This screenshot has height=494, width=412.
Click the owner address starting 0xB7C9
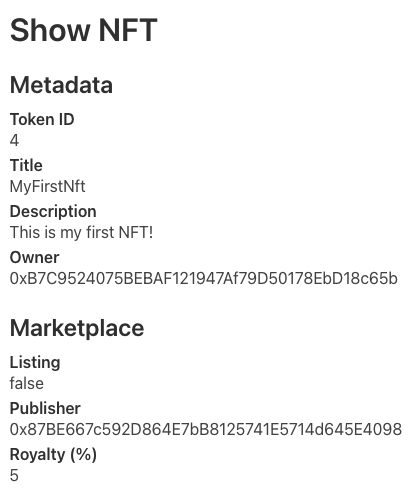click(x=204, y=278)
